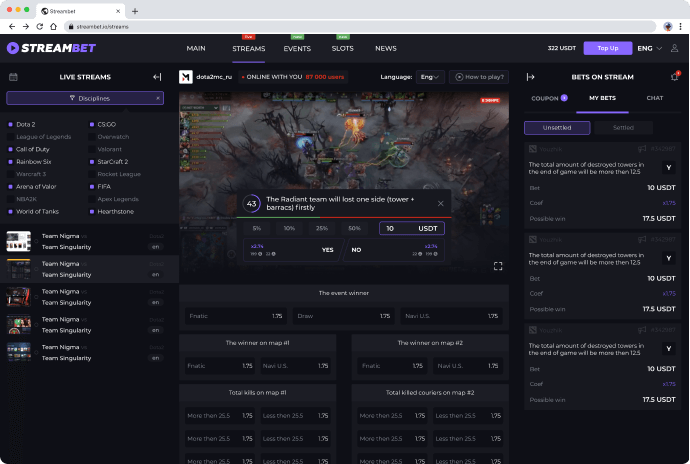Collapse the Live Streams sidebar arrow icon
690x464 pixels.
click(157, 77)
